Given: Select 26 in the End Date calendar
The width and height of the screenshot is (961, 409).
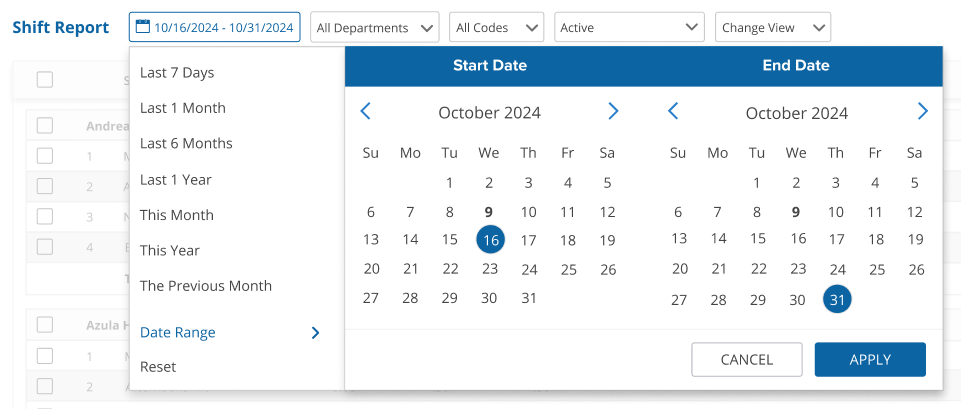Looking at the screenshot, I should (x=916, y=269).
